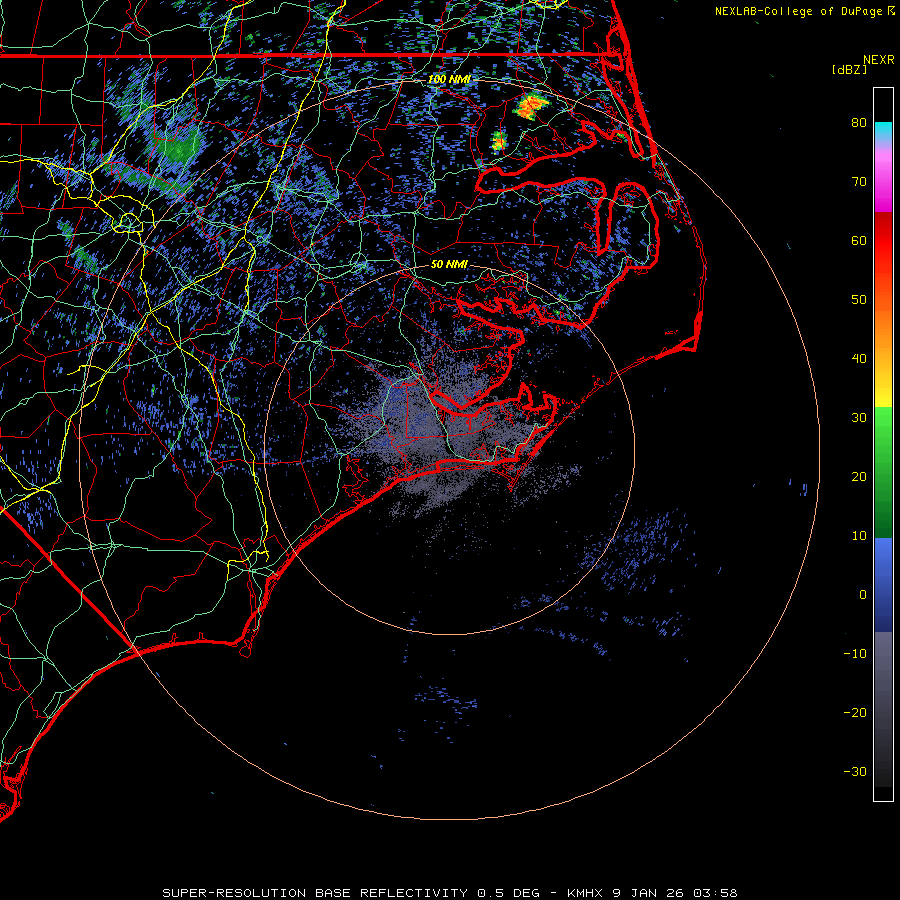
Task: Click the 40 value on the dBZ scale
Action: tap(859, 359)
